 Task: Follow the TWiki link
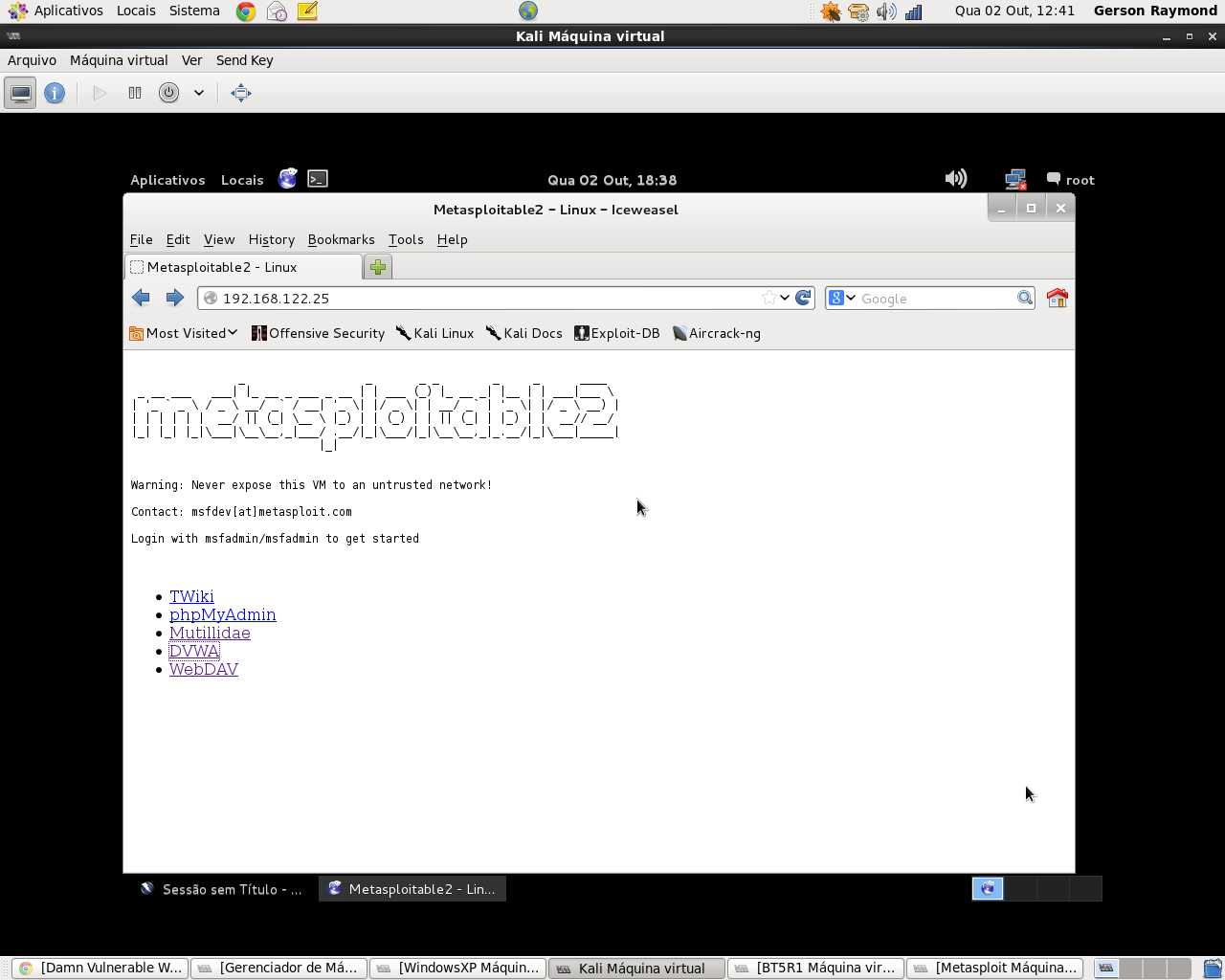click(191, 596)
